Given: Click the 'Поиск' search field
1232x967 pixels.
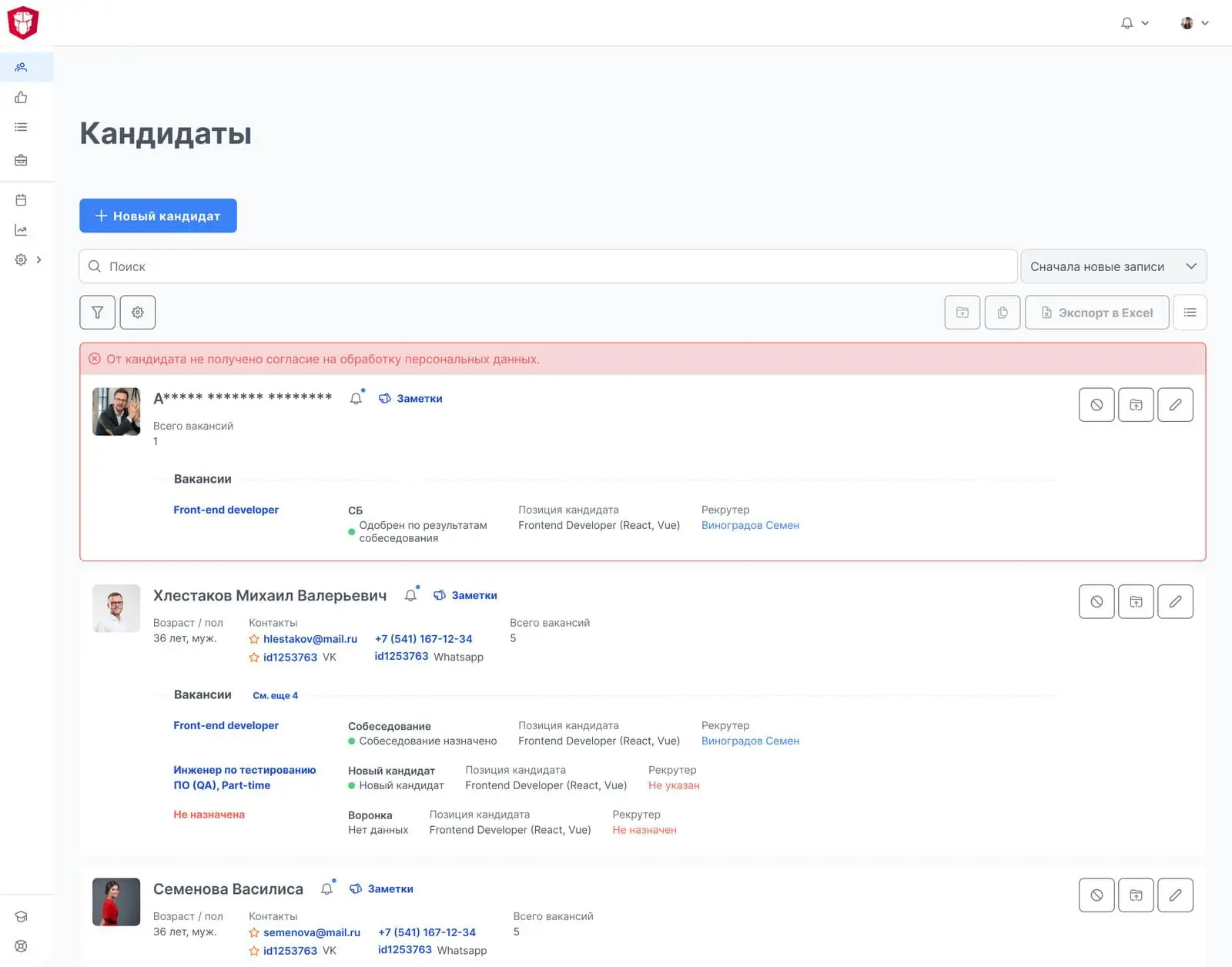Looking at the screenshot, I should pos(548,266).
